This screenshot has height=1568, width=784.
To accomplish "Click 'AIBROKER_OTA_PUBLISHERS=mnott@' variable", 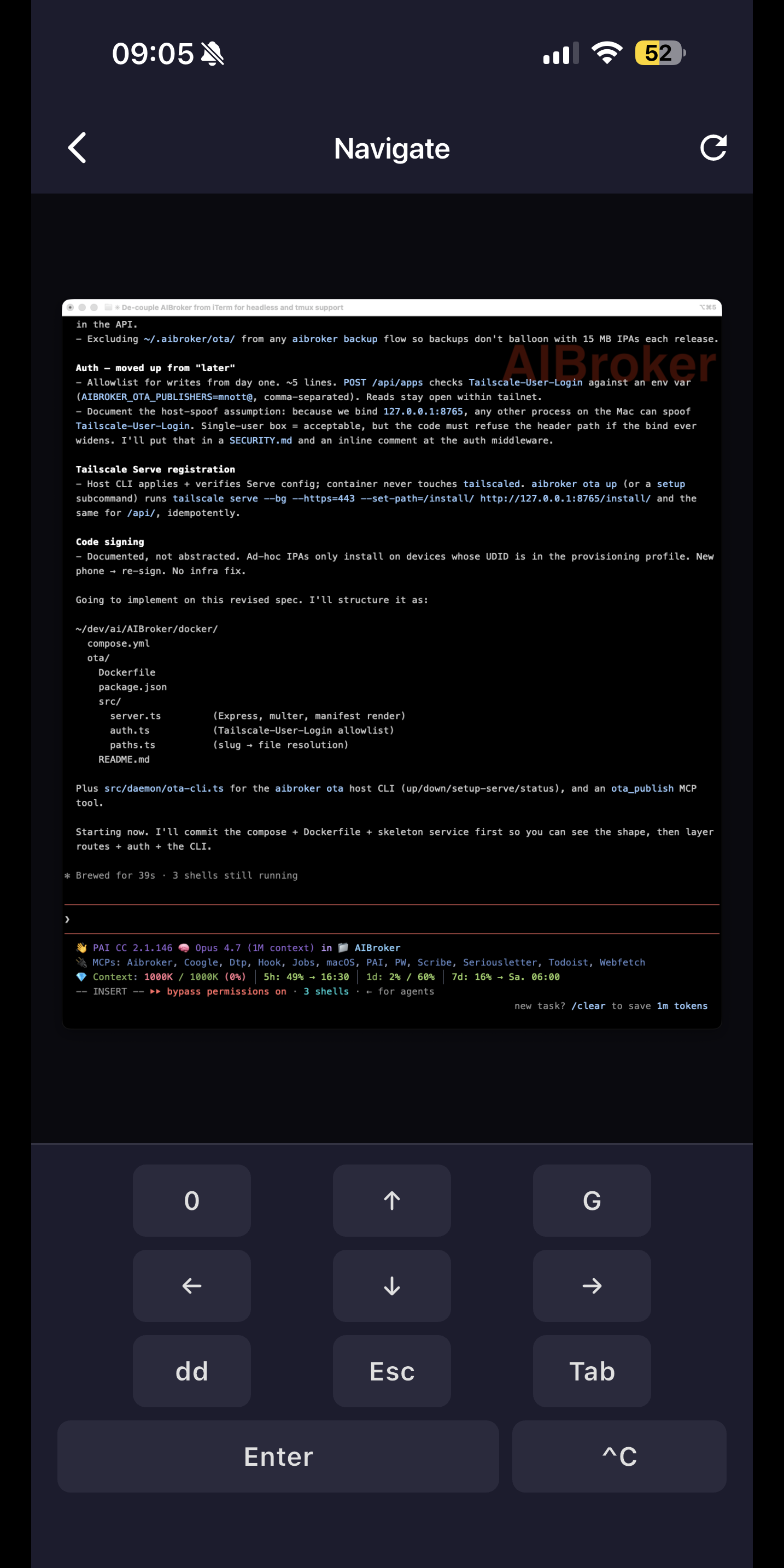I will tap(167, 397).
